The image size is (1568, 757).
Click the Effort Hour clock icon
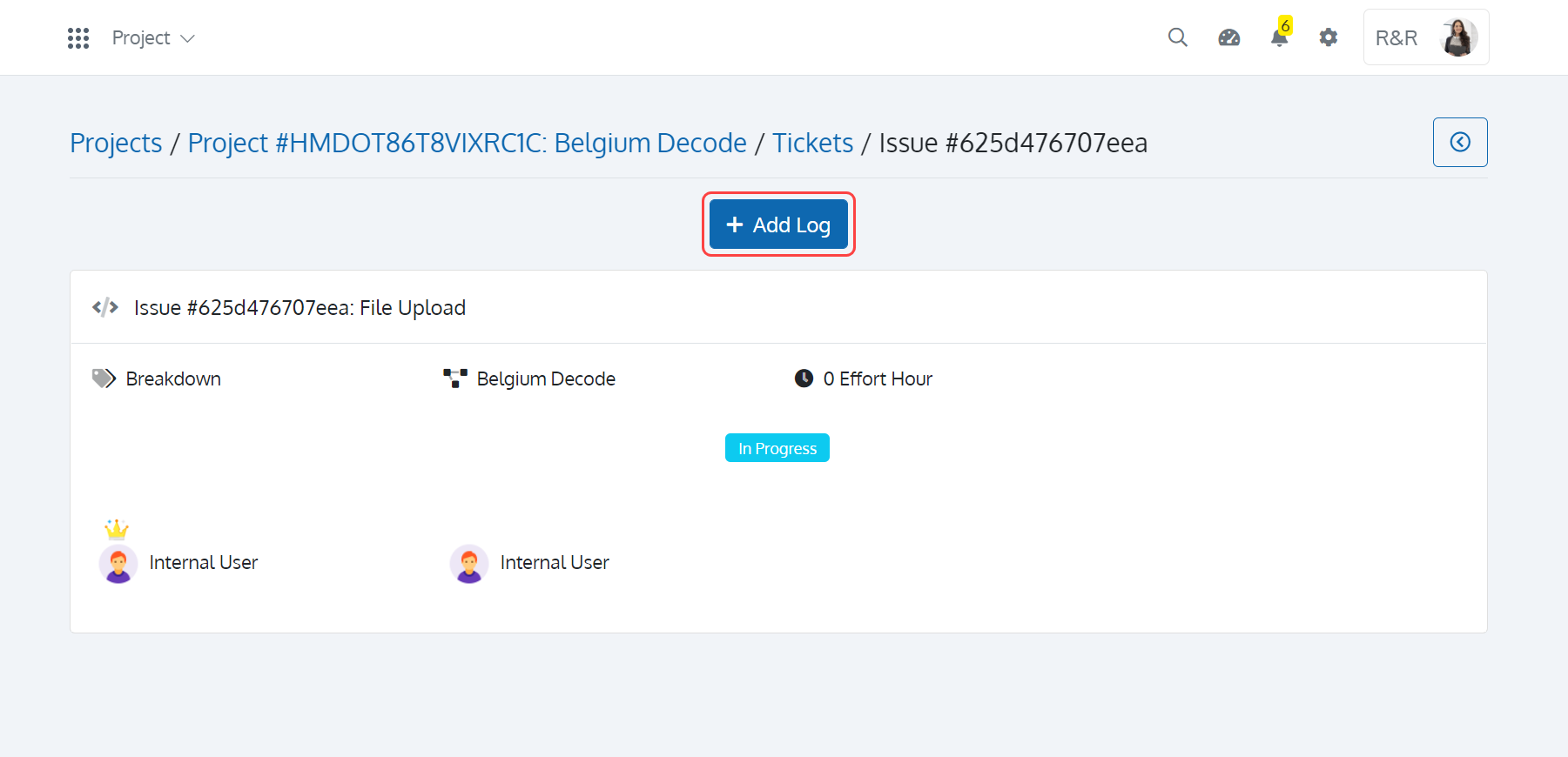(x=804, y=378)
